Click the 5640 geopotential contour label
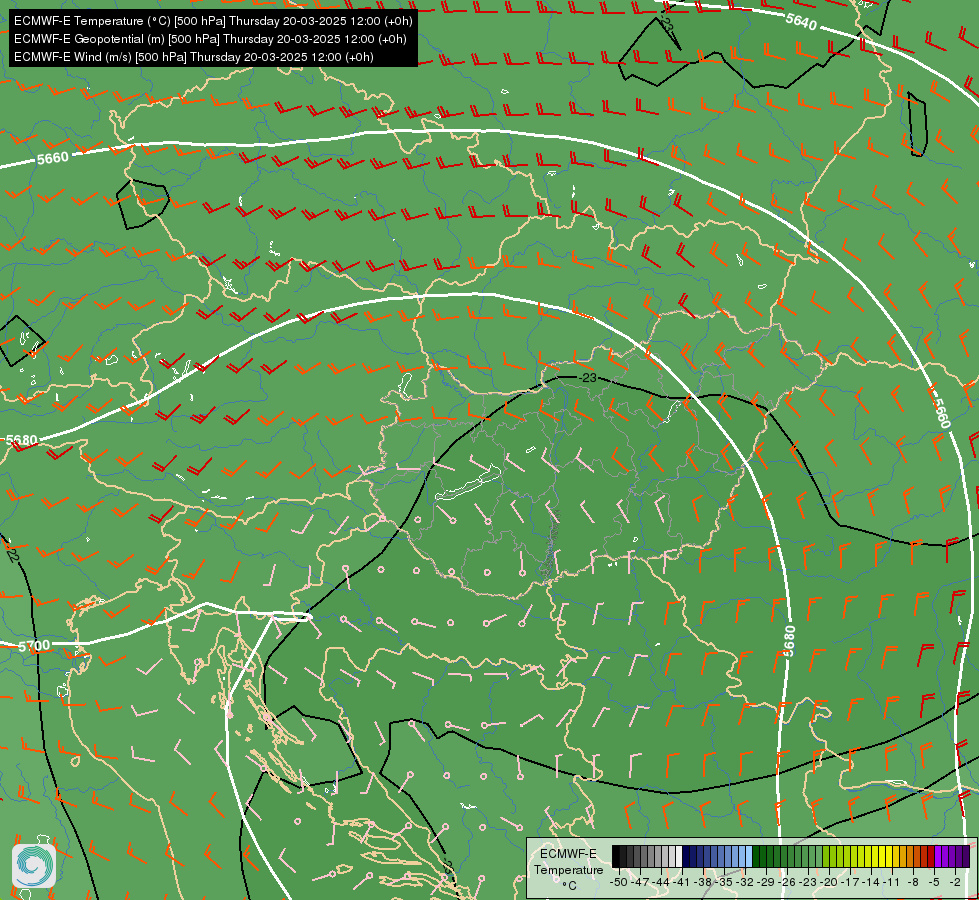The image size is (979, 900). (x=801, y=21)
